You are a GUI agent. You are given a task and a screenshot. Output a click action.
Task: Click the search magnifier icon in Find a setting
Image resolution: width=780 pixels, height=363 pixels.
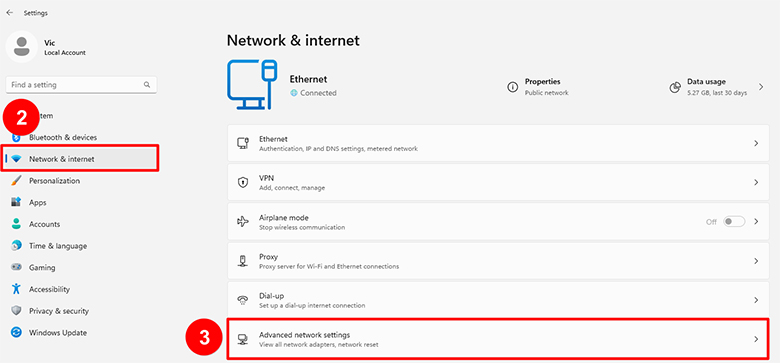(x=147, y=85)
